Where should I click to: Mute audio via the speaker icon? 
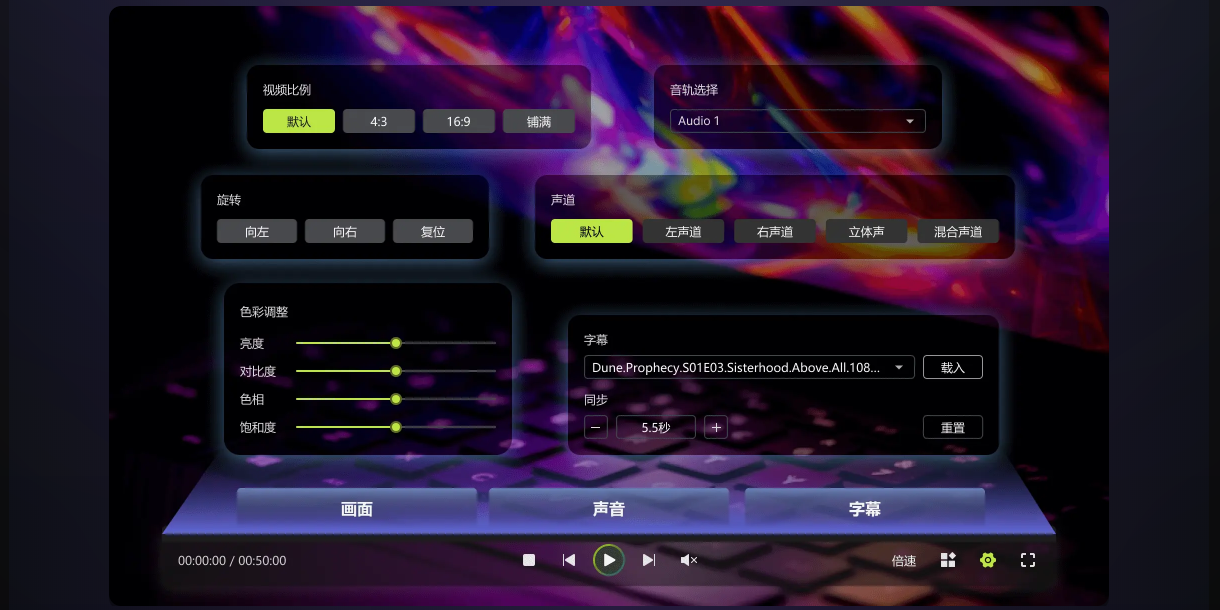(x=689, y=560)
